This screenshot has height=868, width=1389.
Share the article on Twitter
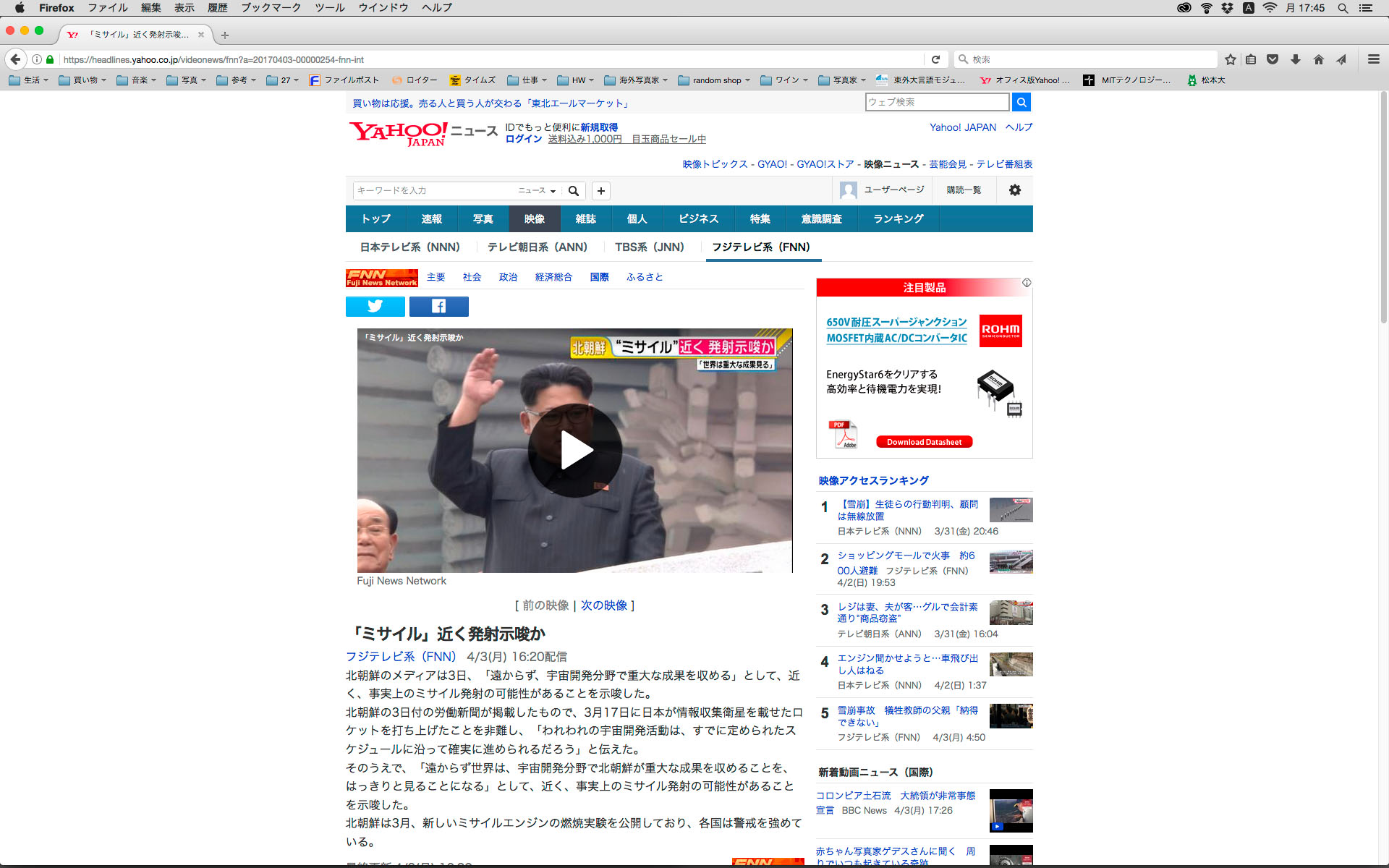point(375,307)
